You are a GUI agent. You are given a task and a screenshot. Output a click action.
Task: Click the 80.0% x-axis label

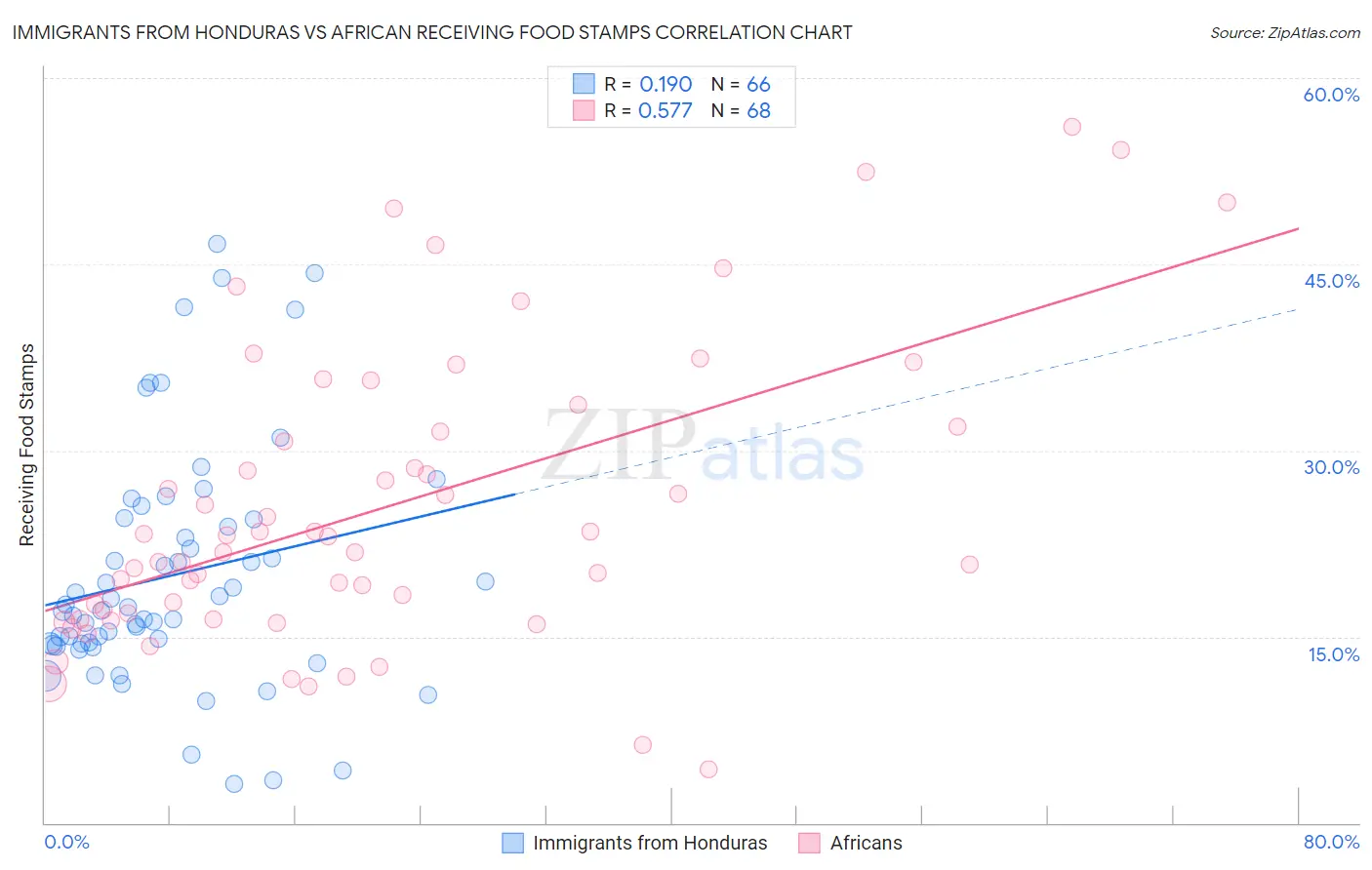1331,842
